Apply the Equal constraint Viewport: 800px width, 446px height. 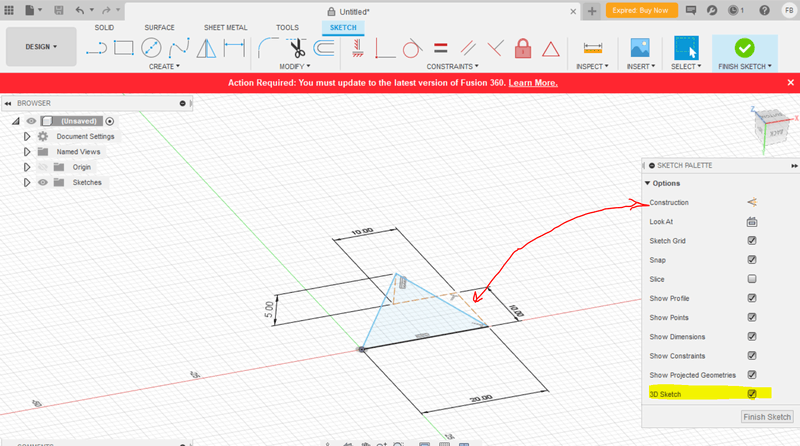pos(440,48)
